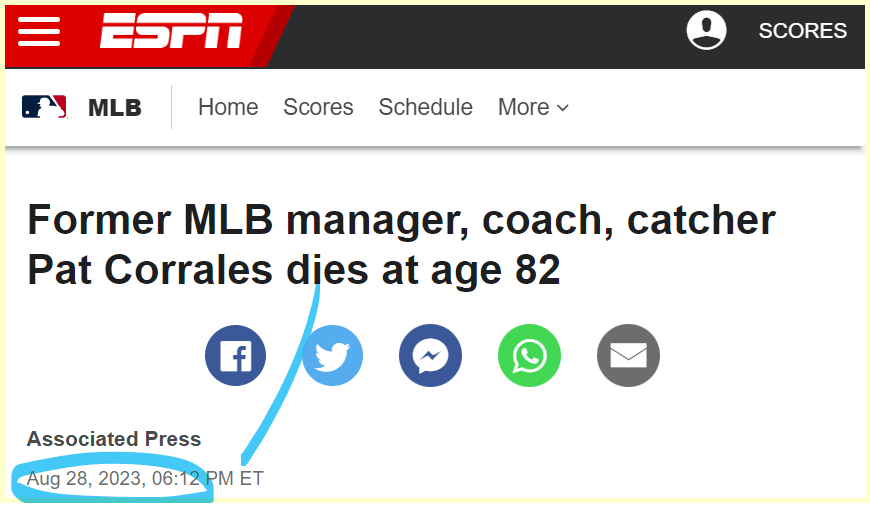Viewport: 870px width, 510px height.
Task: Click 'Pat Corrales' name in headline
Action: (x=149, y=271)
